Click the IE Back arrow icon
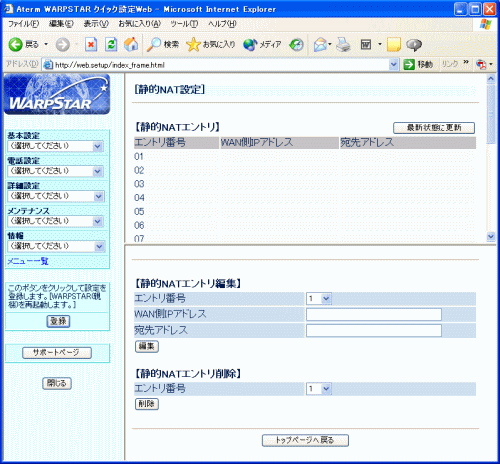Image resolution: width=500 pixels, height=464 pixels. click(x=15, y=44)
